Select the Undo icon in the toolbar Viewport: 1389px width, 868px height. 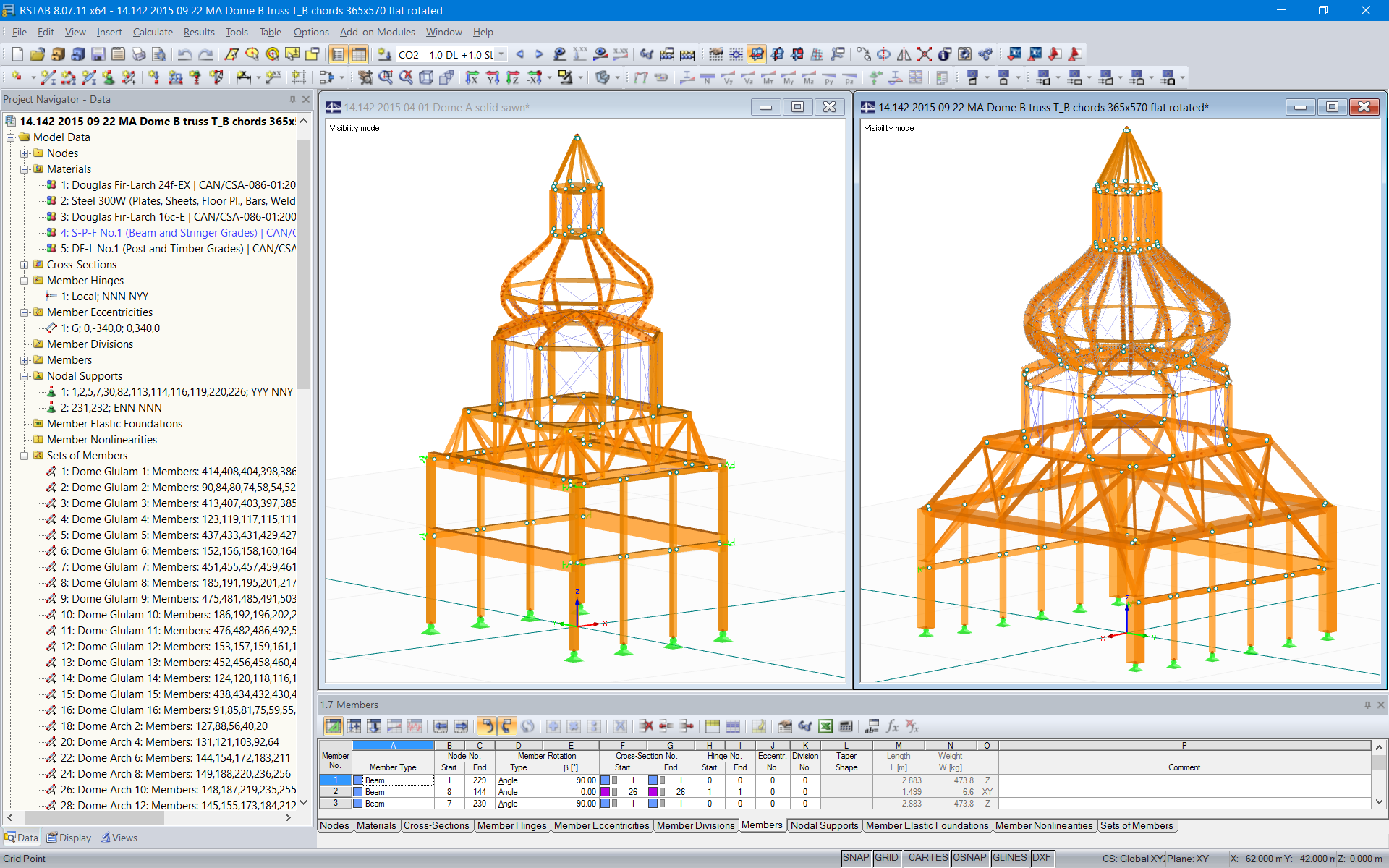pos(186,54)
